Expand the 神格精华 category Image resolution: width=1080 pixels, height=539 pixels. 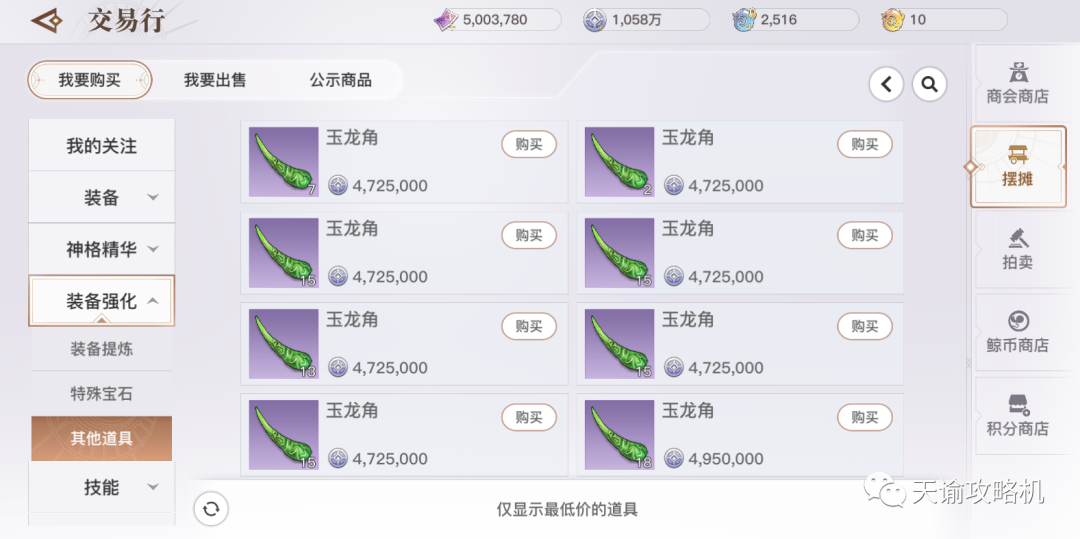pos(101,249)
